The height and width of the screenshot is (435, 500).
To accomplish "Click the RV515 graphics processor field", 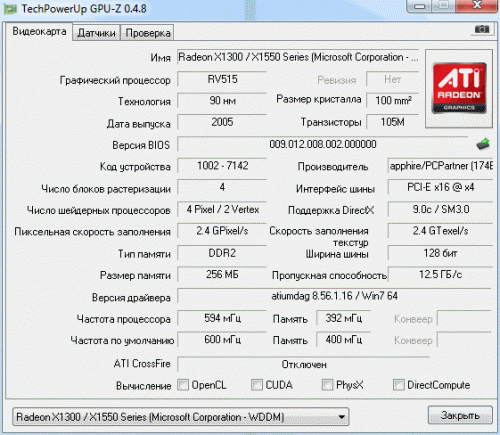I will tap(222, 79).
